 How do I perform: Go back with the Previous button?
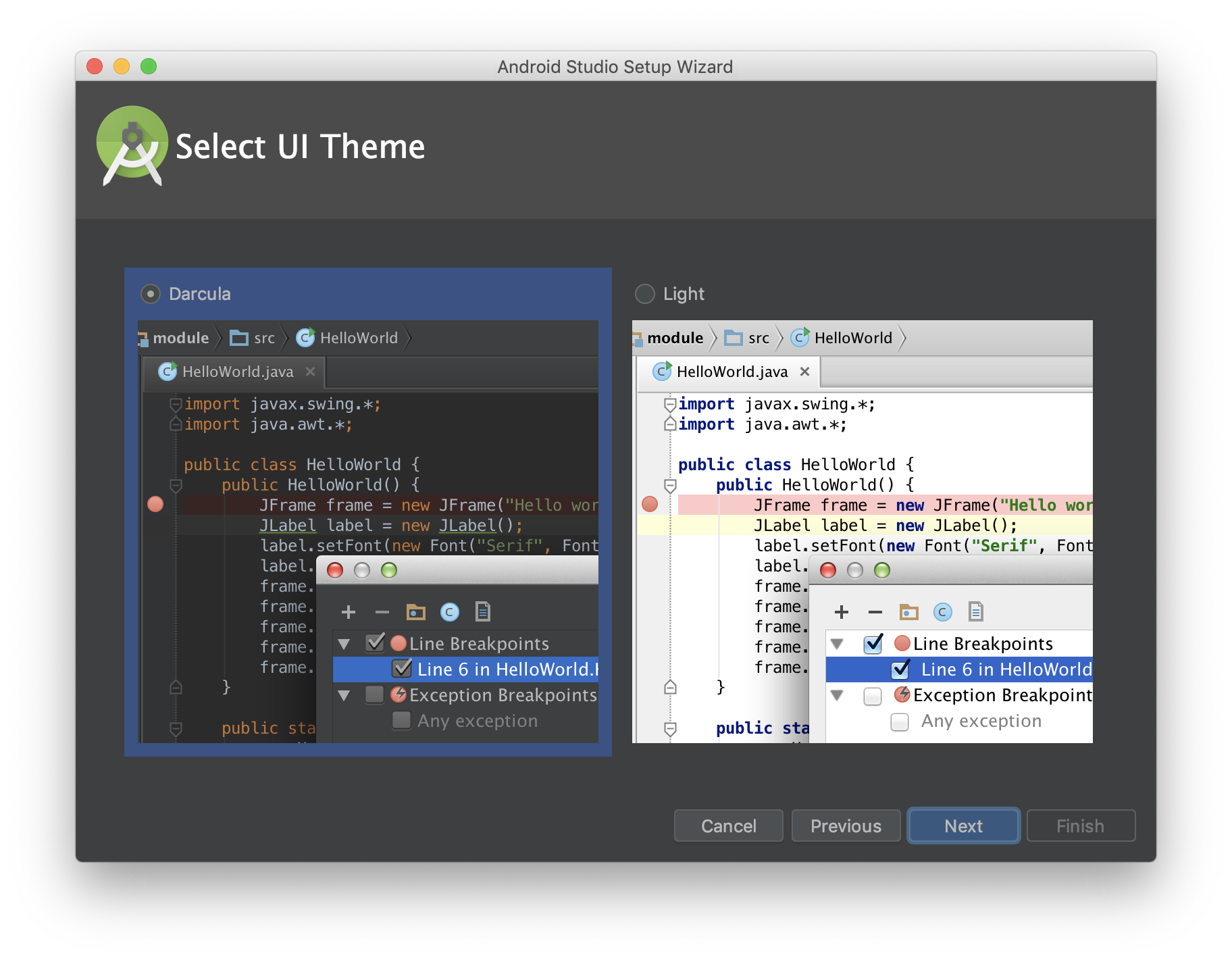click(846, 826)
